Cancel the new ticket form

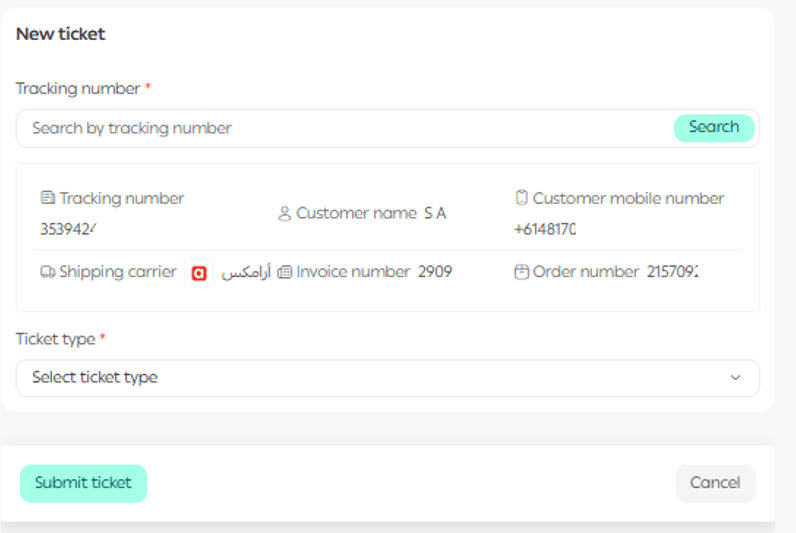coord(715,483)
